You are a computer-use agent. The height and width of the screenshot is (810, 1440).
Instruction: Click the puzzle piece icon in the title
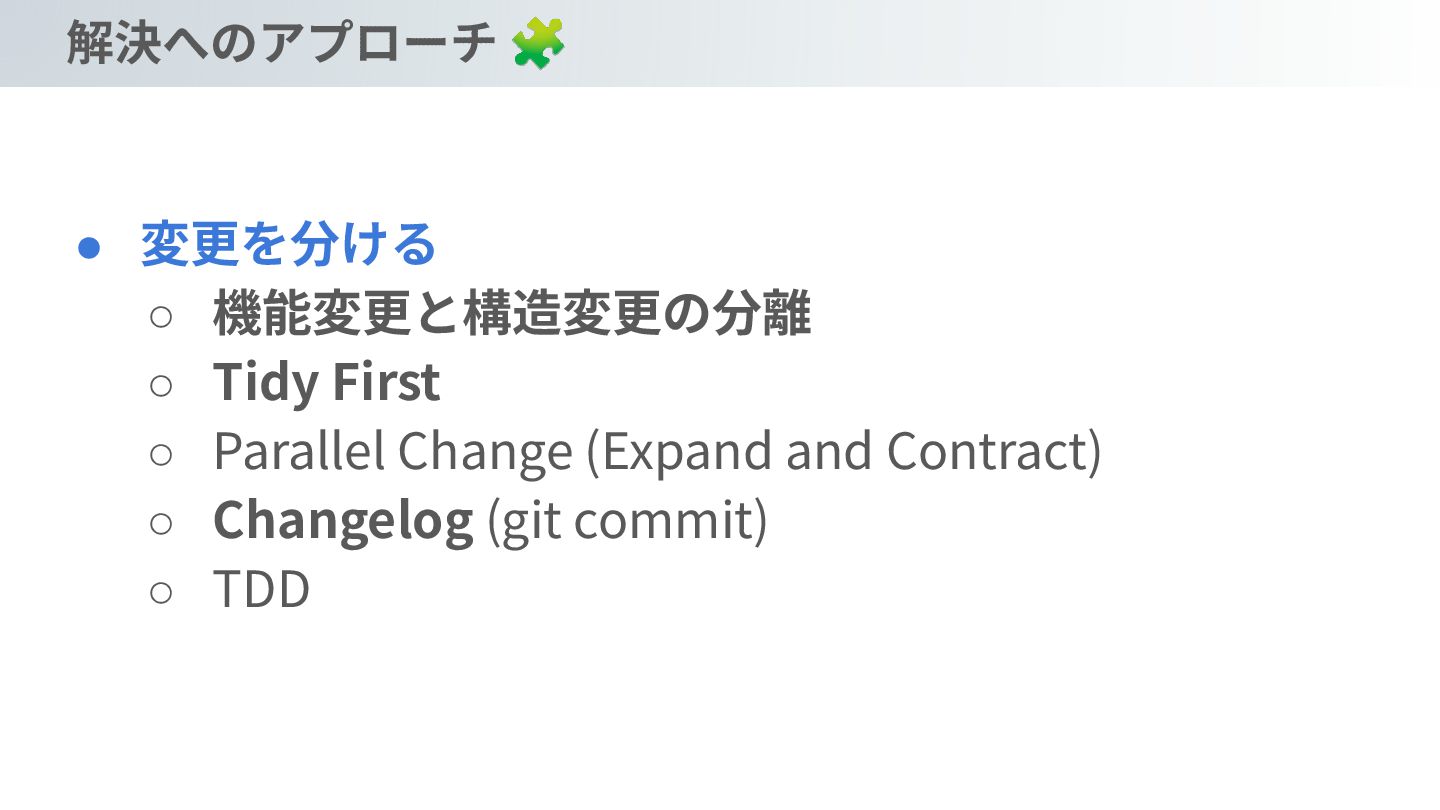click(x=538, y=44)
